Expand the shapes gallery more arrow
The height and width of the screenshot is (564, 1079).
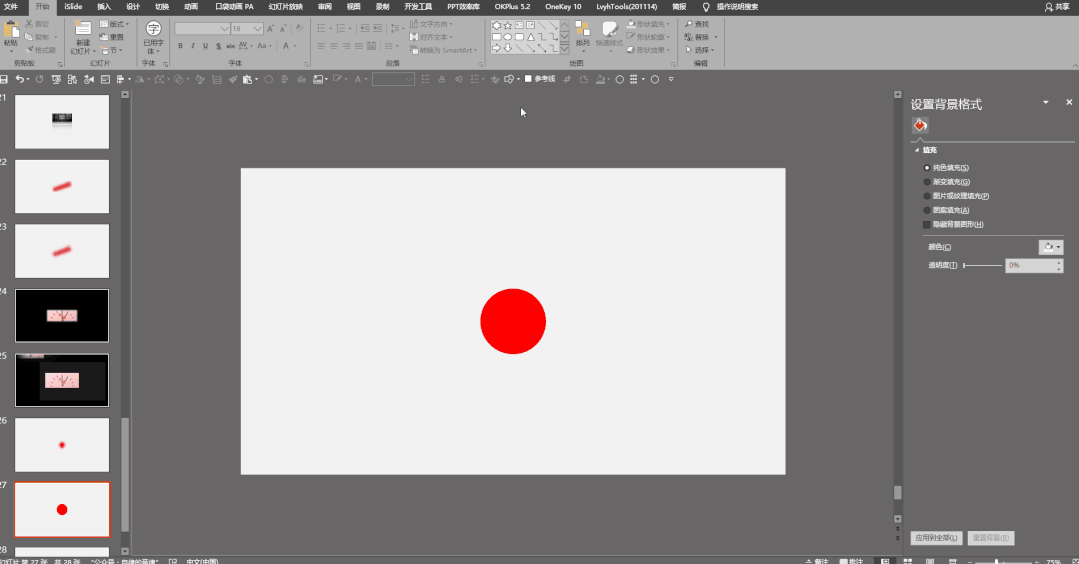click(564, 50)
